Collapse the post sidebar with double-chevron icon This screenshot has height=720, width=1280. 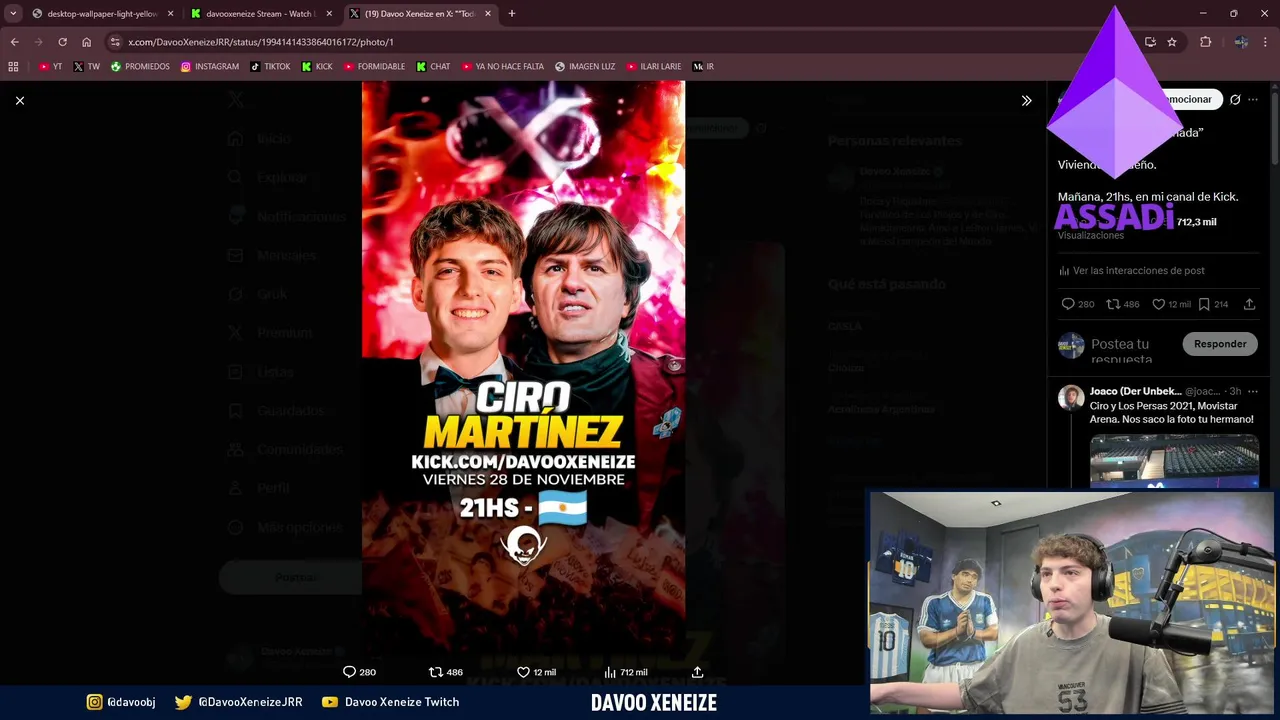point(1026,100)
